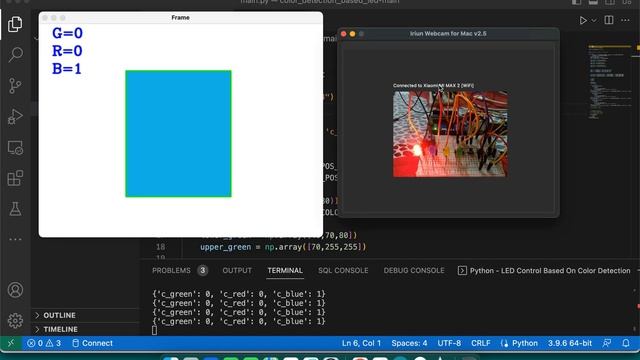Screen dimensions: 640x360
Task: Expand the TIMELINE section
Action: point(85,329)
